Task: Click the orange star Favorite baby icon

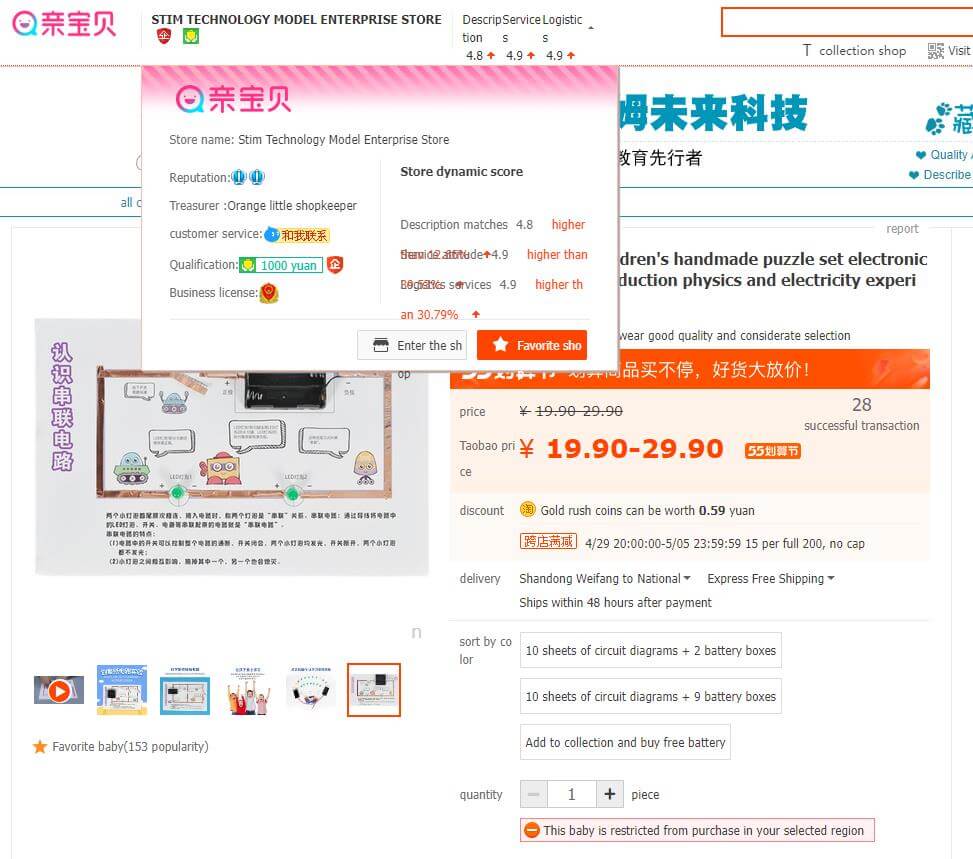Action: pos(40,747)
